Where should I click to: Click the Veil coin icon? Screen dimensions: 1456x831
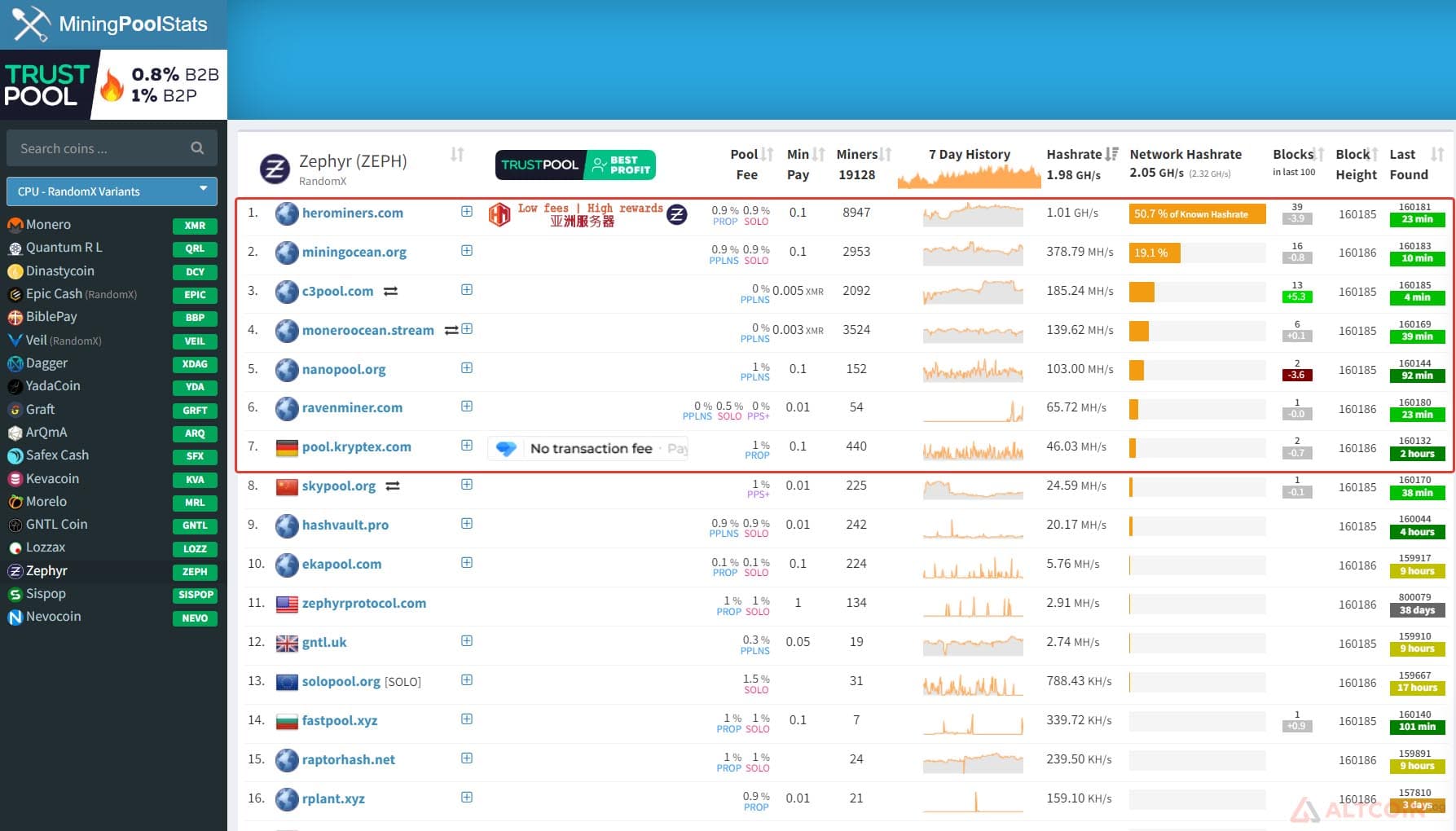(15, 340)
